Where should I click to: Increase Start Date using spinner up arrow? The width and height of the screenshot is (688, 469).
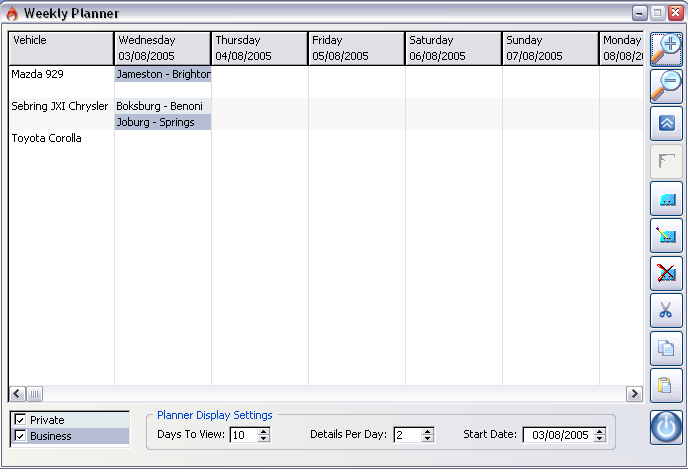point(599,431)
